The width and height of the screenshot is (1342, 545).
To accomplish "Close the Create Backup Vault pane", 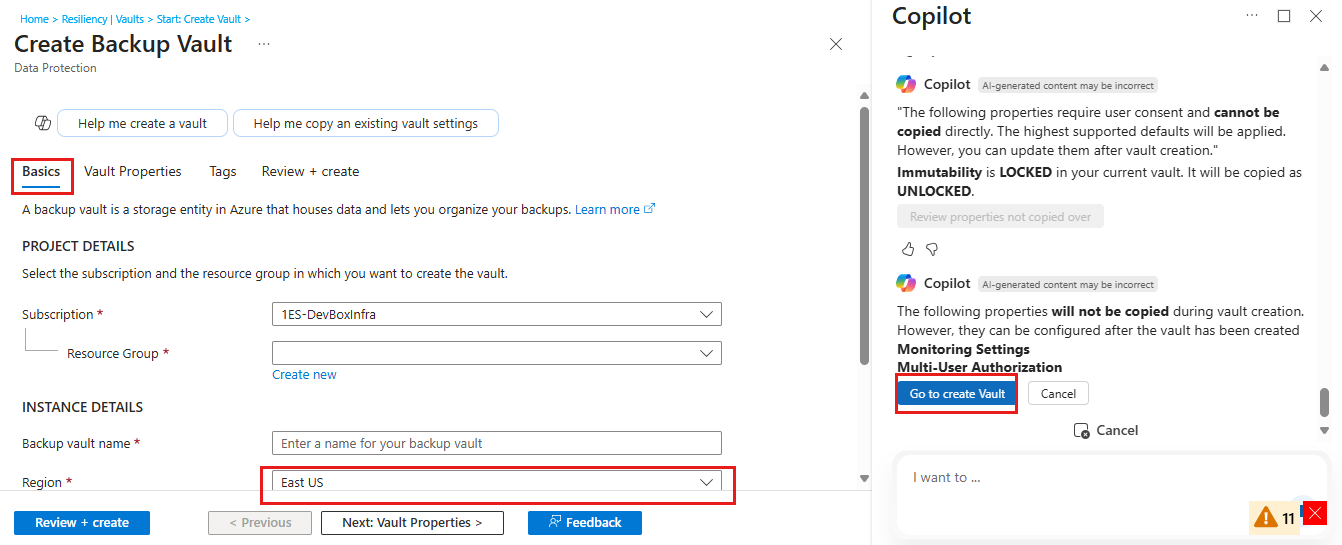I will 836,44.
